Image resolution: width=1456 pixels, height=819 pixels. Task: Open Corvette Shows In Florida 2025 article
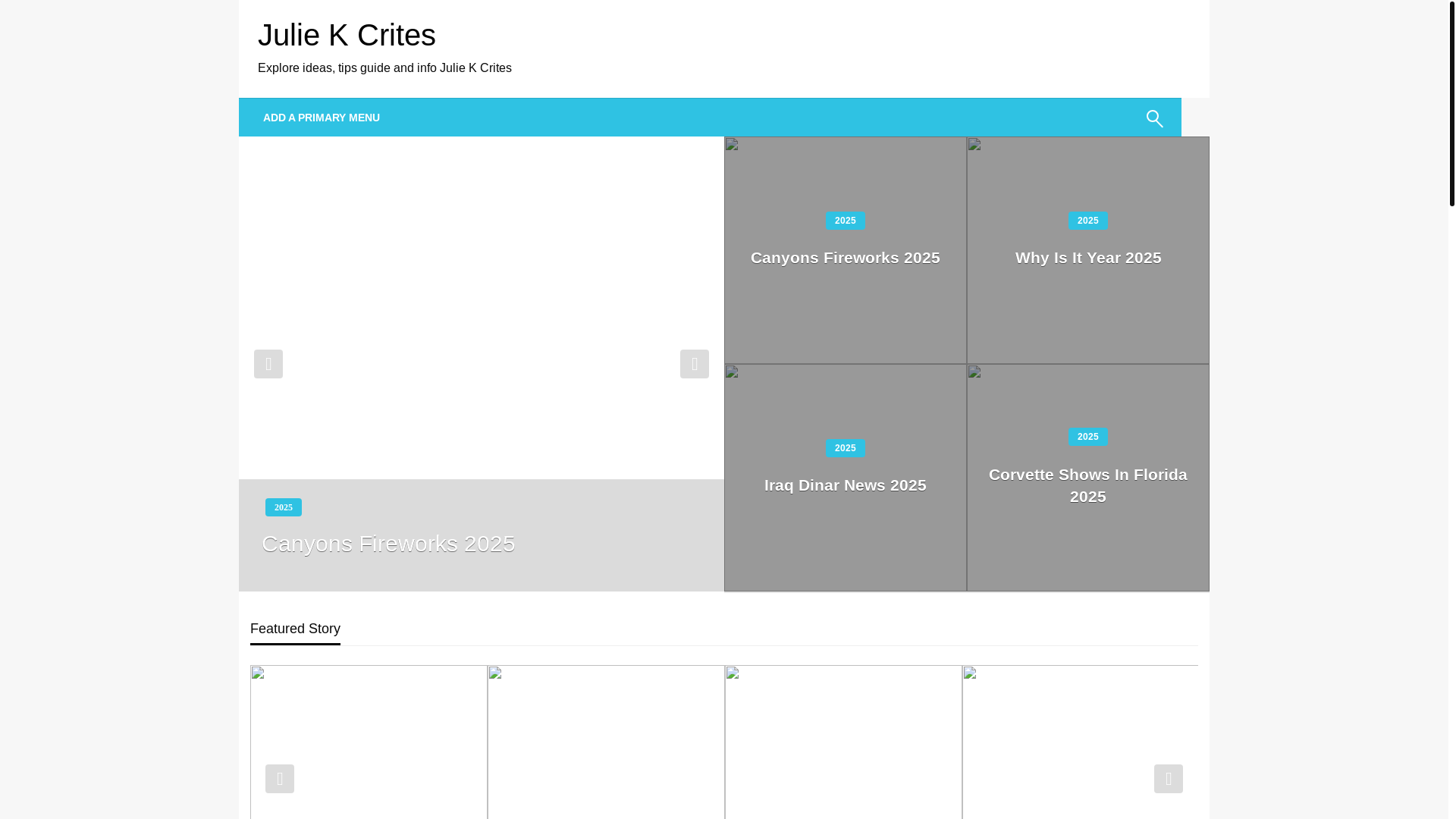click(x=1088, y=485)
